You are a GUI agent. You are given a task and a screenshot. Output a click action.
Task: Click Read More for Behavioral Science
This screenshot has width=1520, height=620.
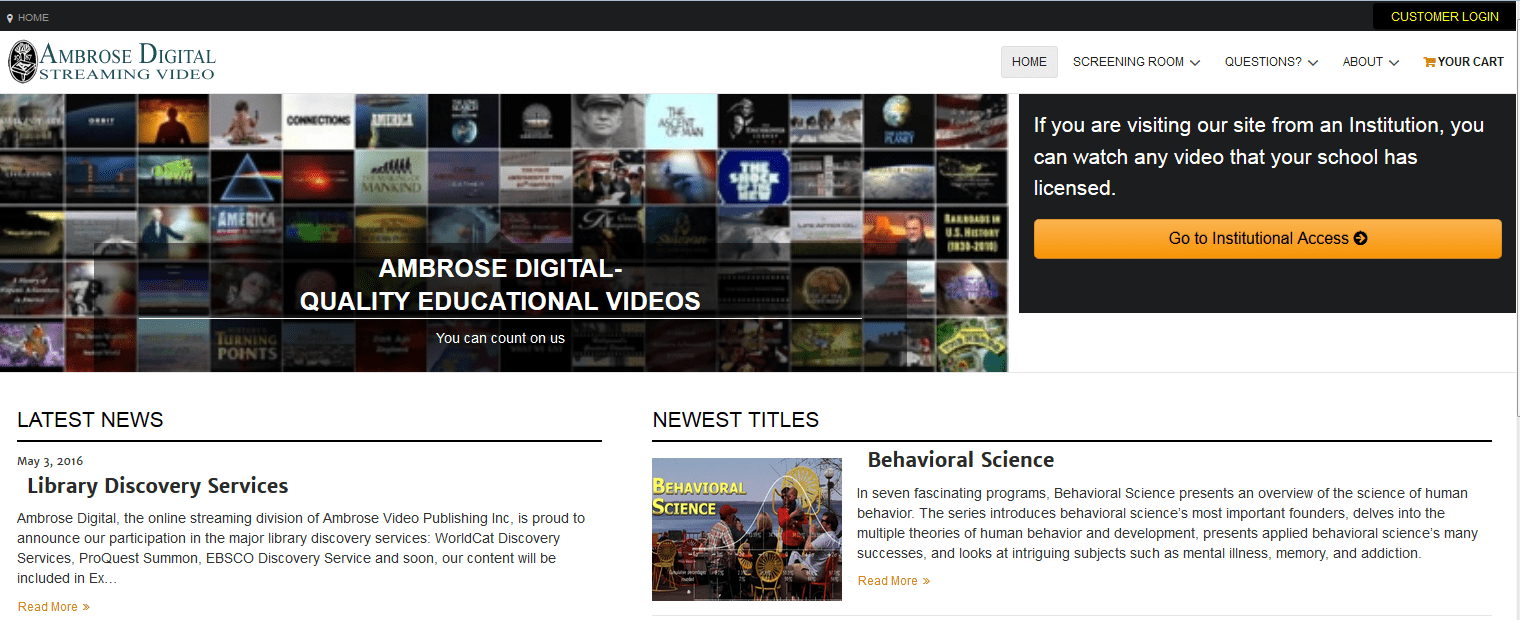[886, 580]
